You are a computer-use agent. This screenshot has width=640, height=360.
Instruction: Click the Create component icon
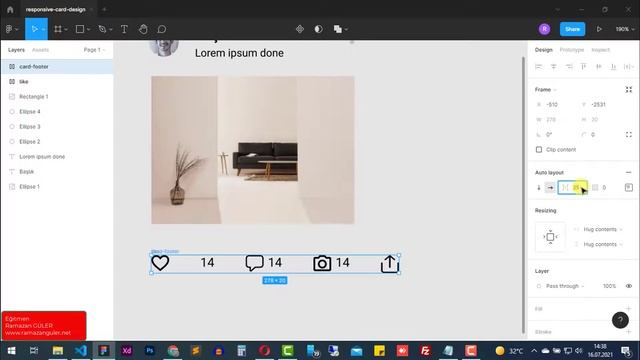click(x=300, y=29)
